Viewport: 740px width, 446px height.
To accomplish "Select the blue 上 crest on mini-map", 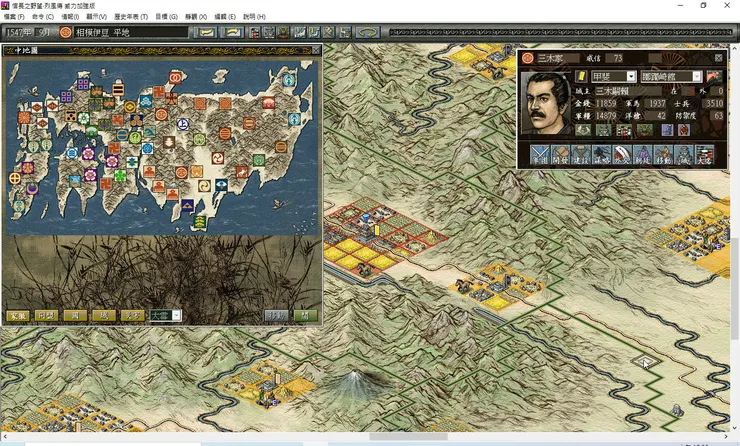I will [x=183, y=125].
